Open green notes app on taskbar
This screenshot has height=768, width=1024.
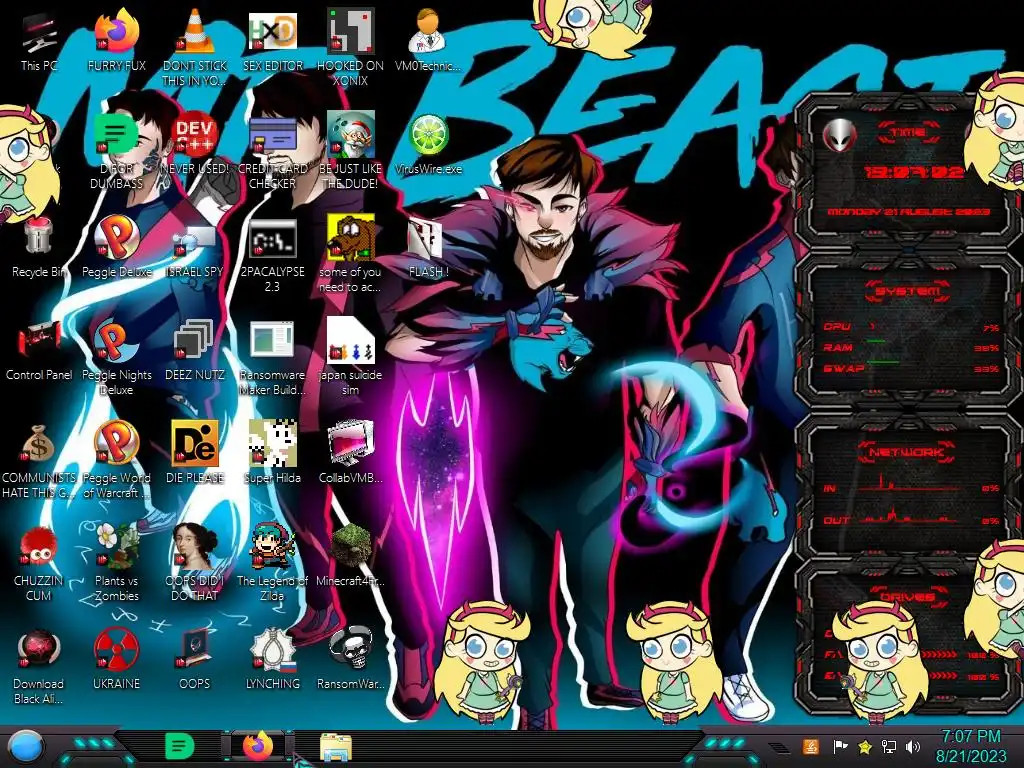(180, 746)
